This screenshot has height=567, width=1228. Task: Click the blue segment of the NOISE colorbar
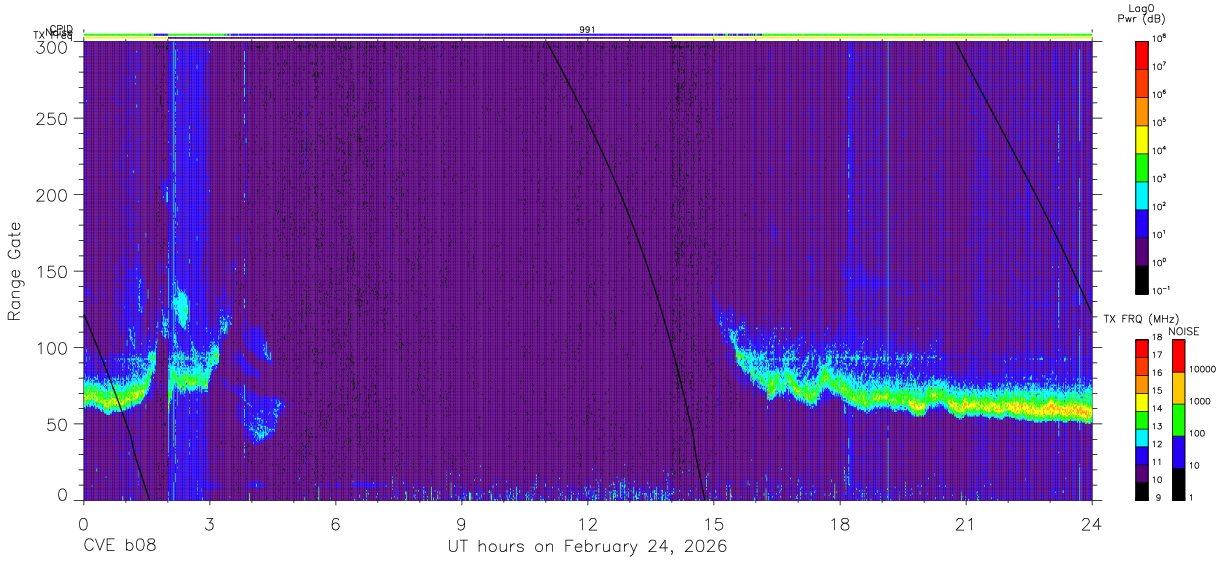(x=1178, y=452)
